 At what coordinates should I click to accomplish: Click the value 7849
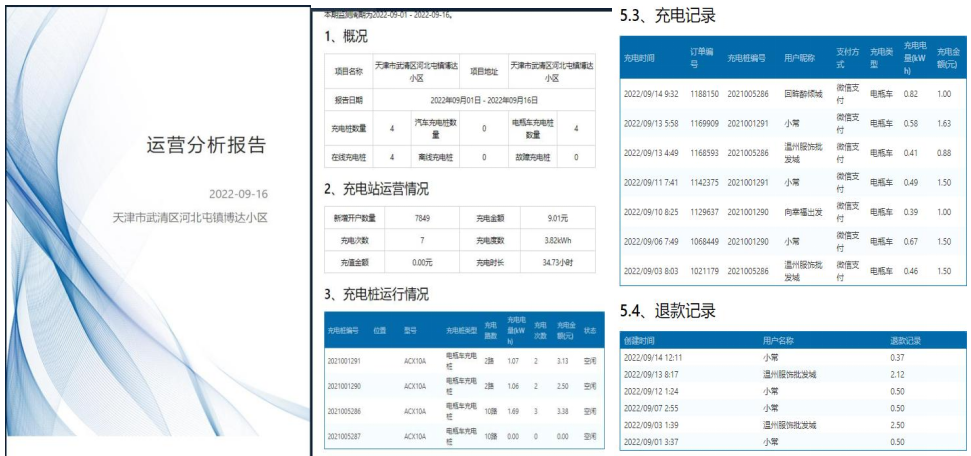tap(423, 218)
